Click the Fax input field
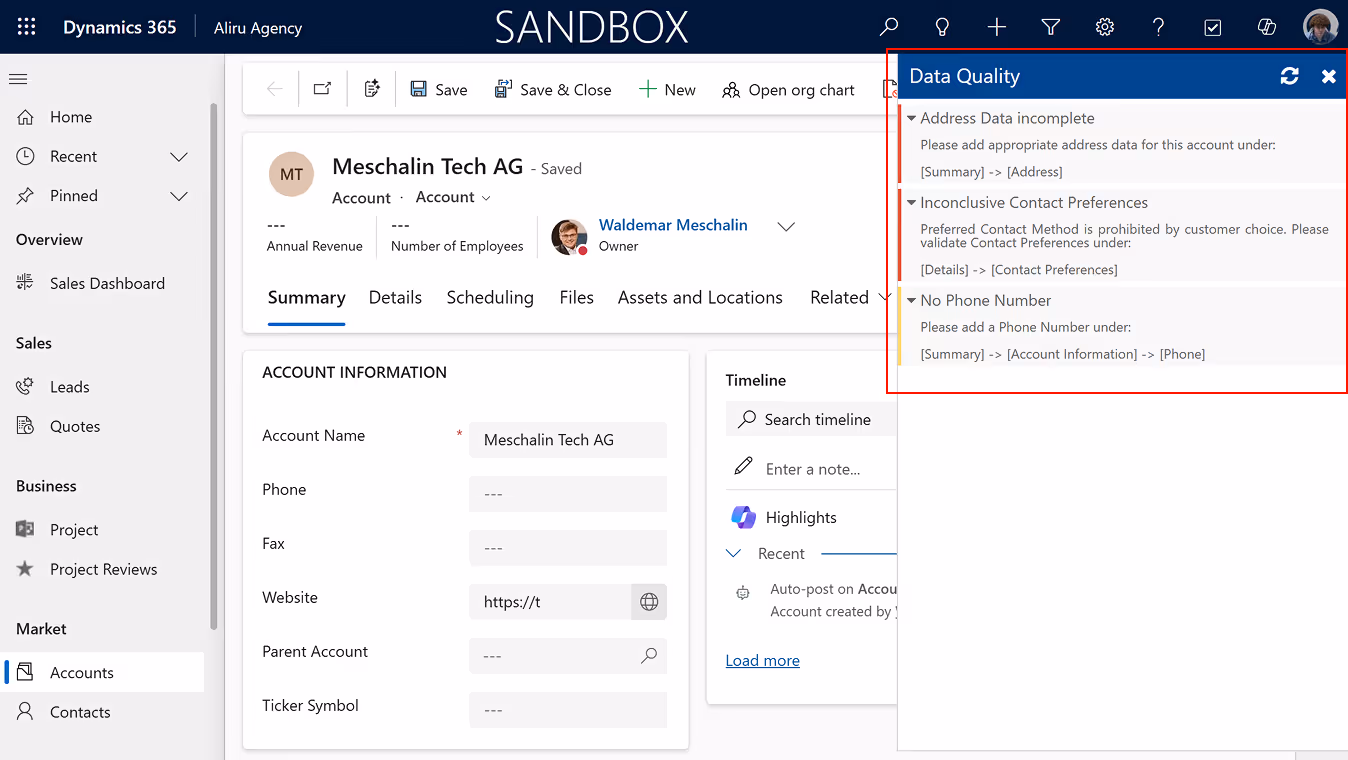Screen dimensions: 1348x760 tap(568, 548)
